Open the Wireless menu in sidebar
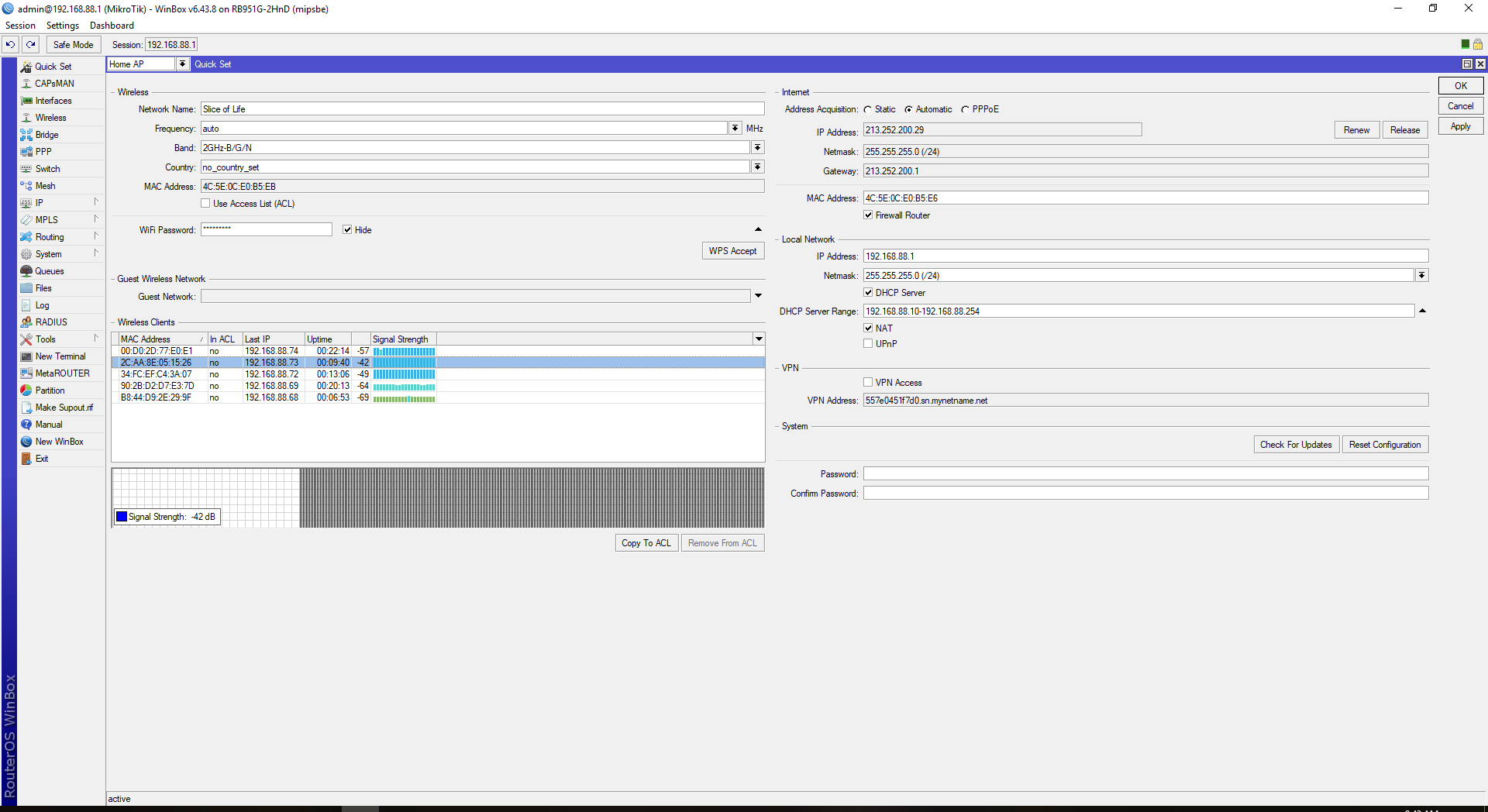 [x=50, y=117]
